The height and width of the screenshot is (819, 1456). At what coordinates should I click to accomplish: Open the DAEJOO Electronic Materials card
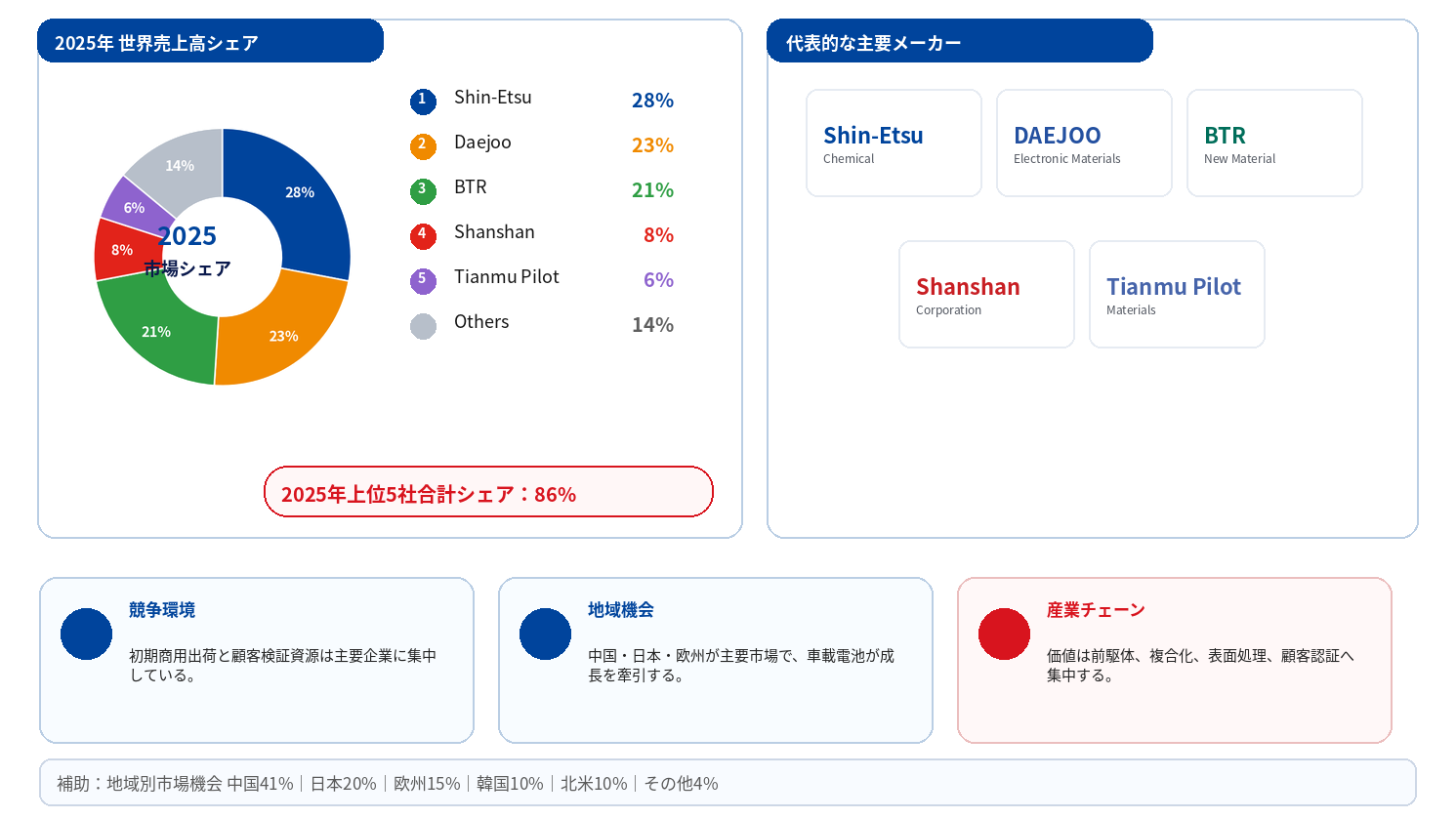click(1084, 143)
